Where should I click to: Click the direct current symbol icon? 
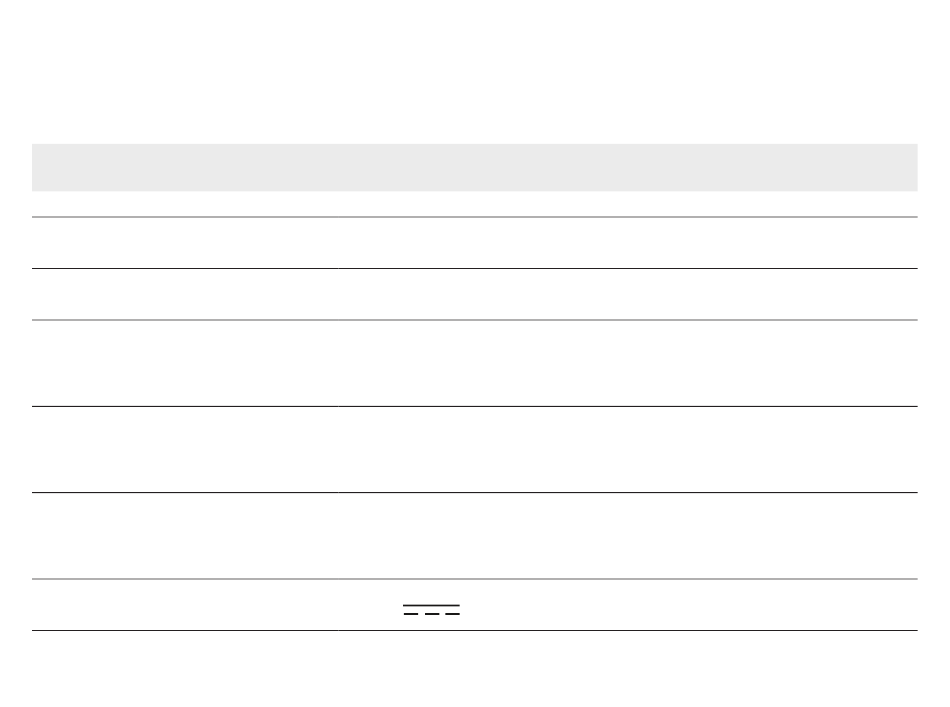(431, 609)
